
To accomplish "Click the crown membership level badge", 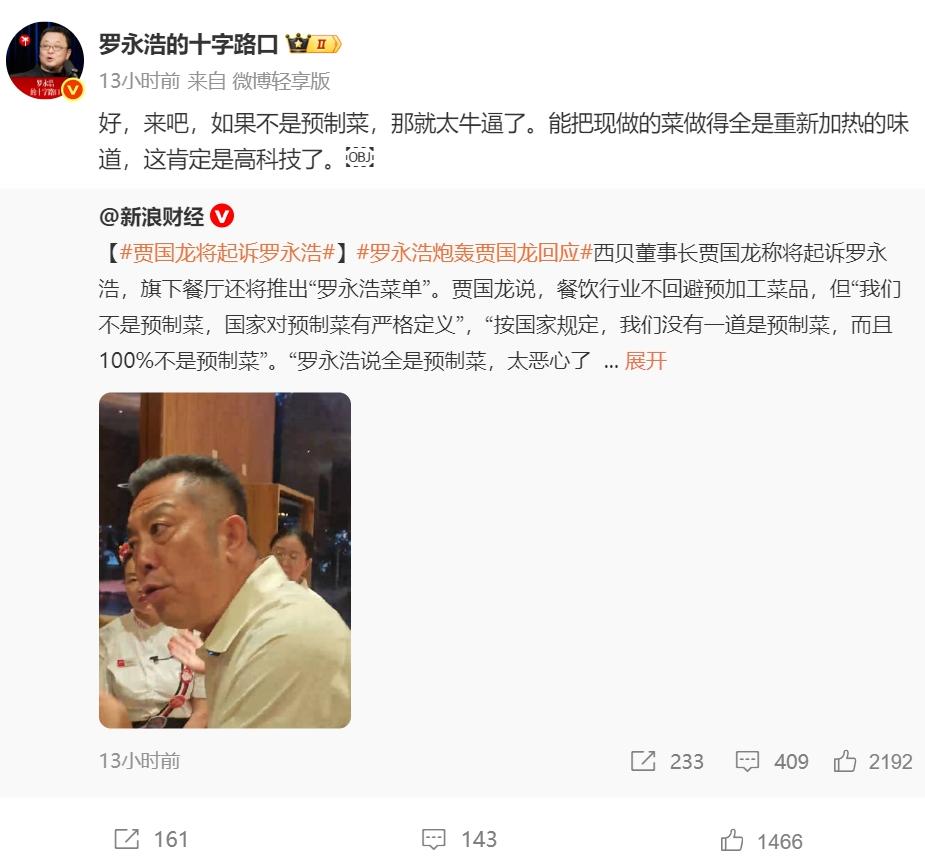I will click(x=313, y=44).
